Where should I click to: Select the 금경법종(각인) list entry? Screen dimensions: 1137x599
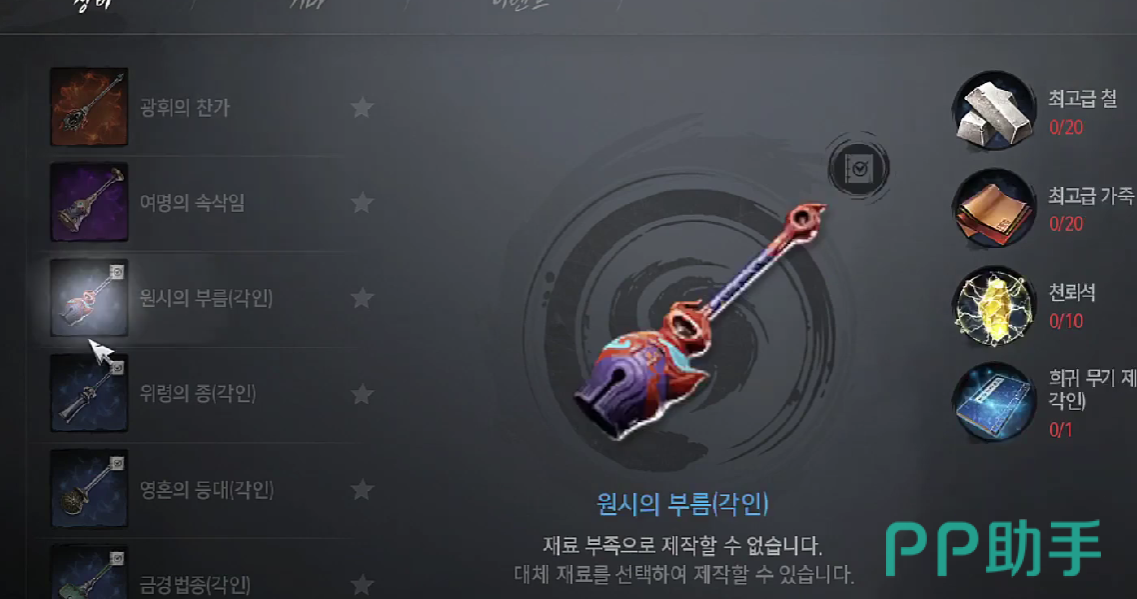(203, 573)
